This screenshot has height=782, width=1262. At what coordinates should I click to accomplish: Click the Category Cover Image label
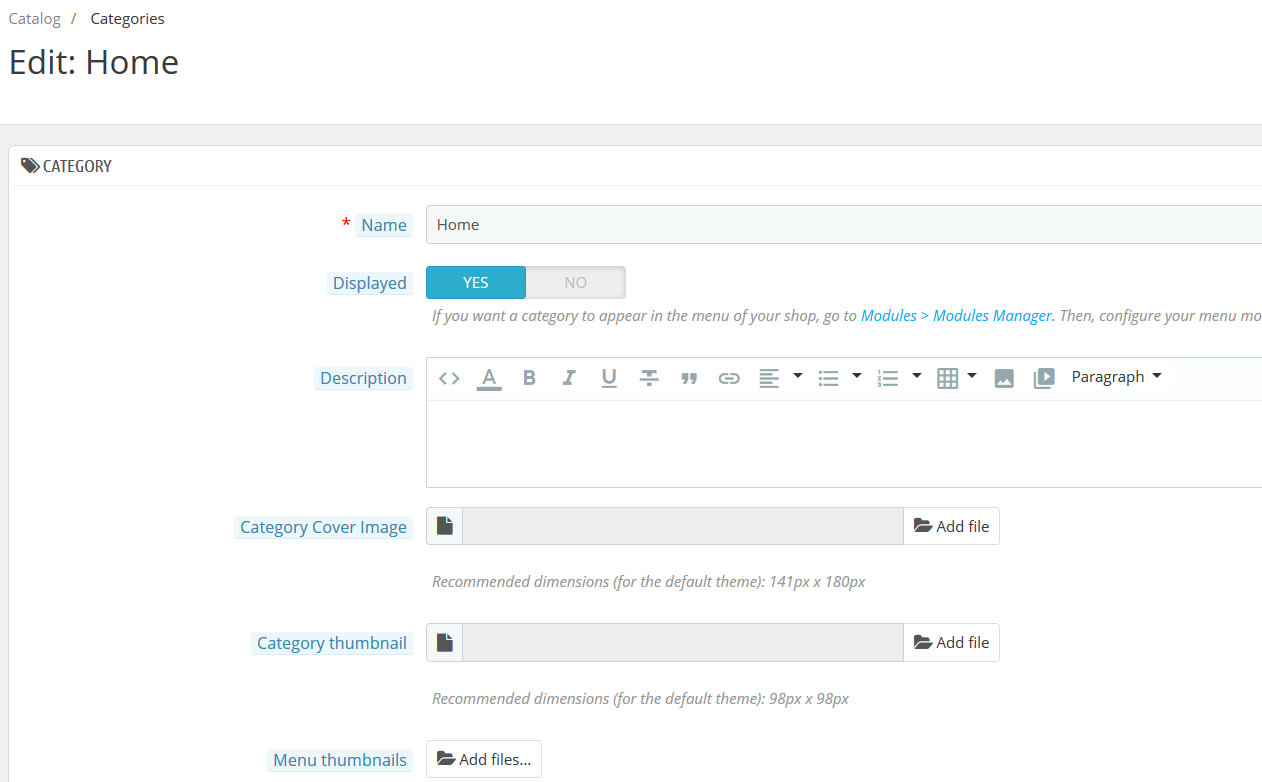(323, 527)
